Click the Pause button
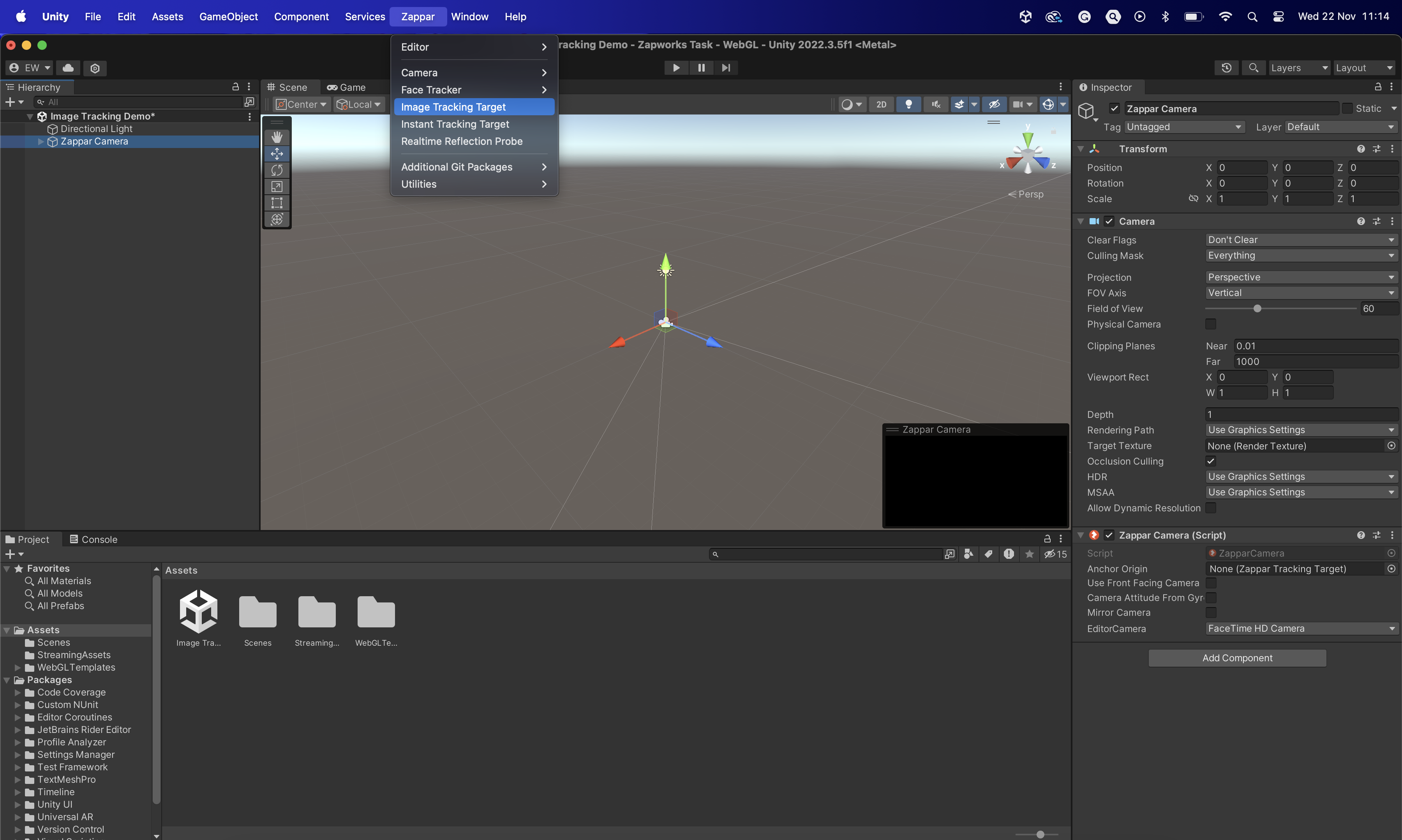 point(701,68)
